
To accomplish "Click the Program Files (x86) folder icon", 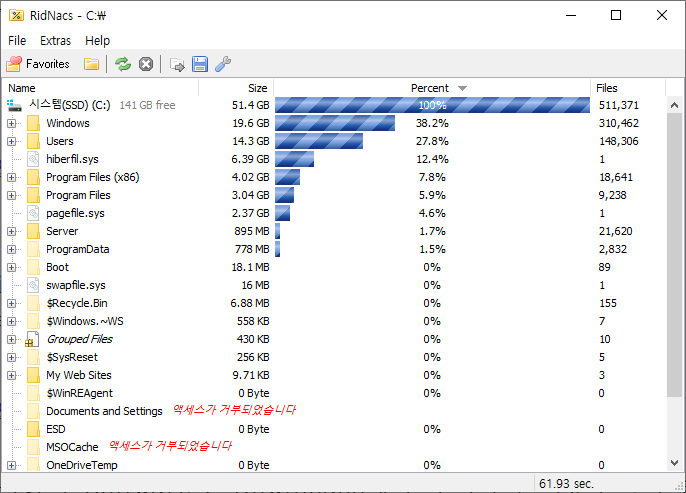I will [33, 177].
